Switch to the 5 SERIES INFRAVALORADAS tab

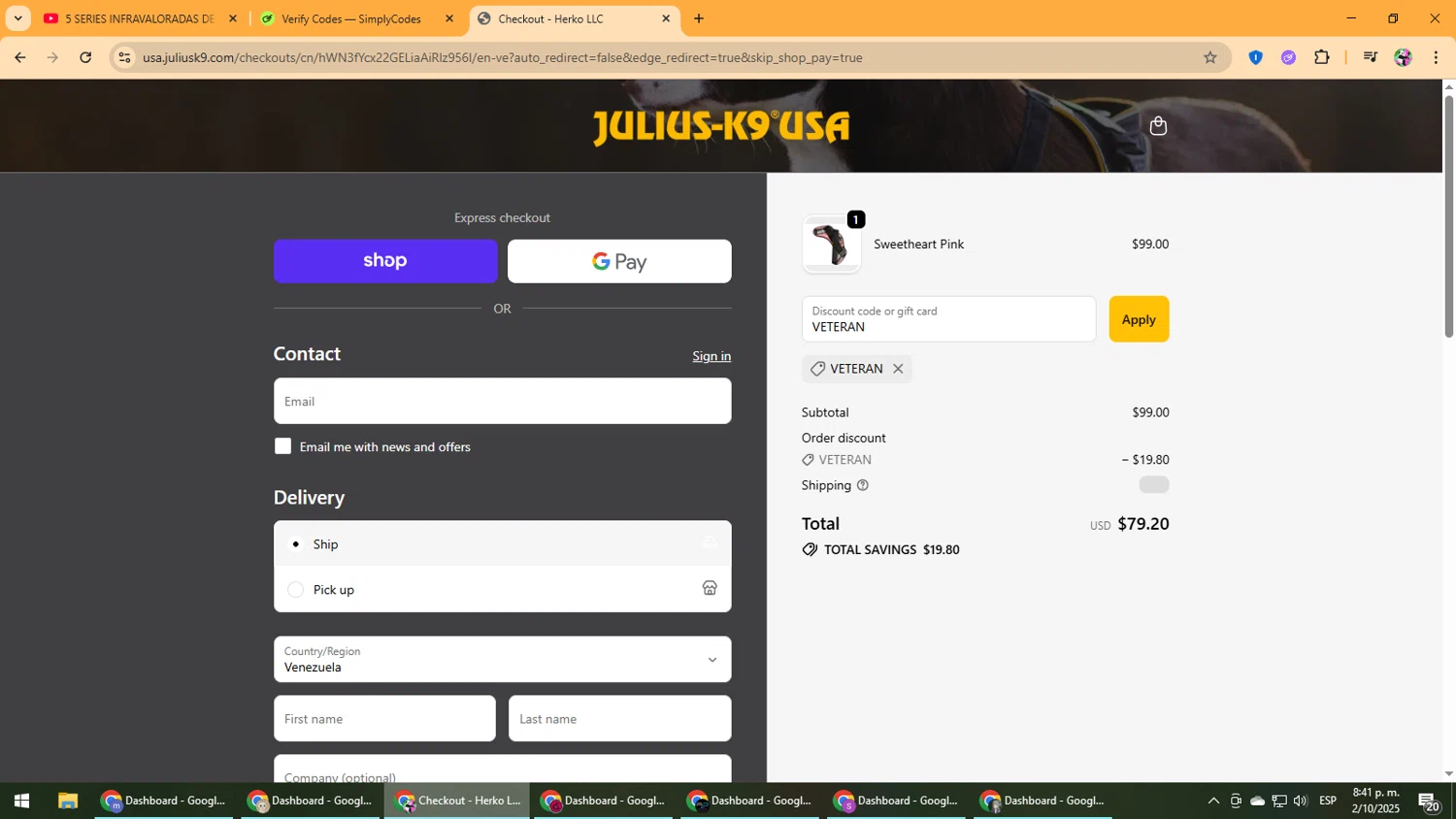pyautogui.click(x=141, y=18)
